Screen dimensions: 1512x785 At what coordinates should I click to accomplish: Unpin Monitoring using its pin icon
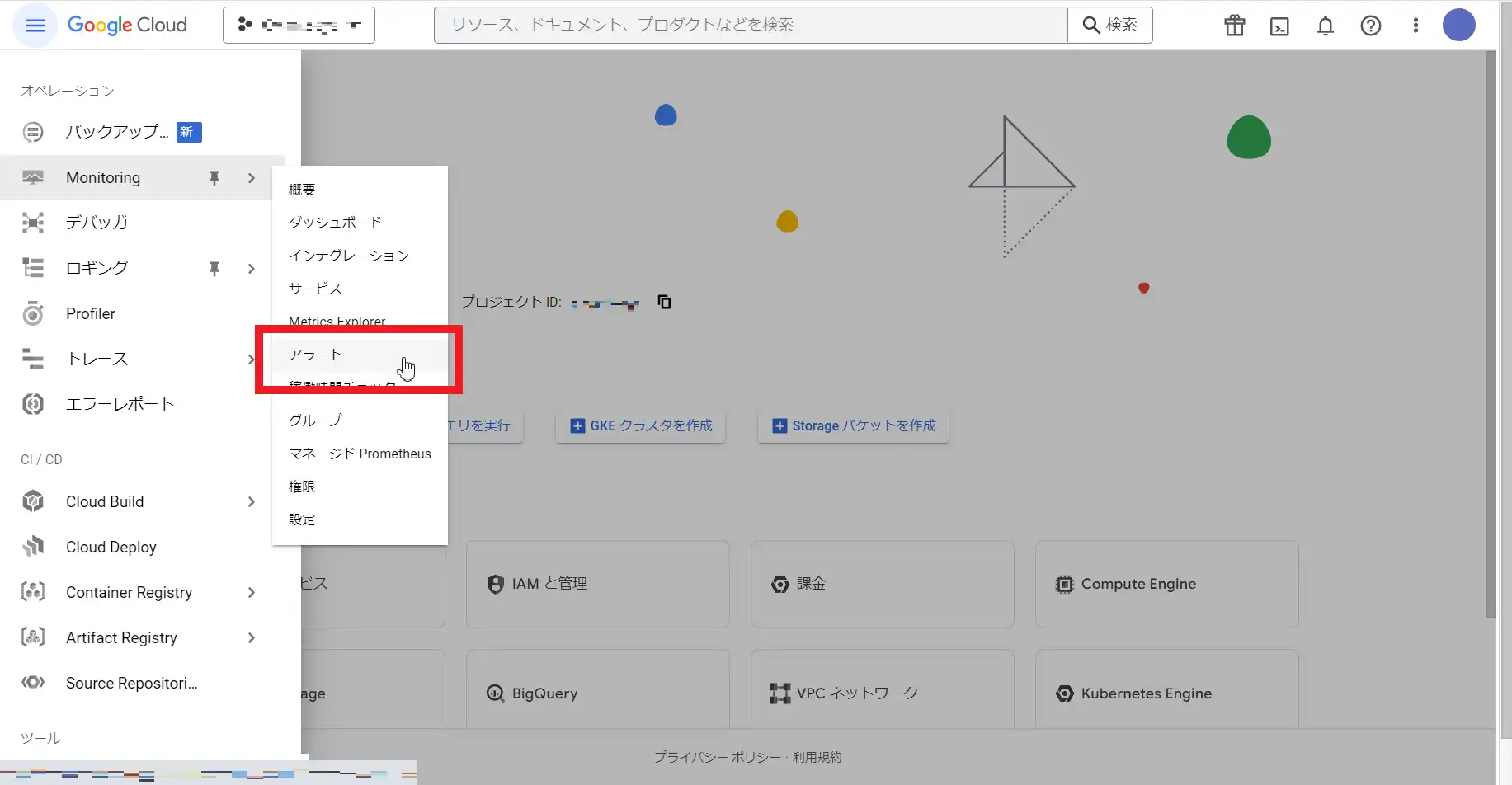coord(214,177)
